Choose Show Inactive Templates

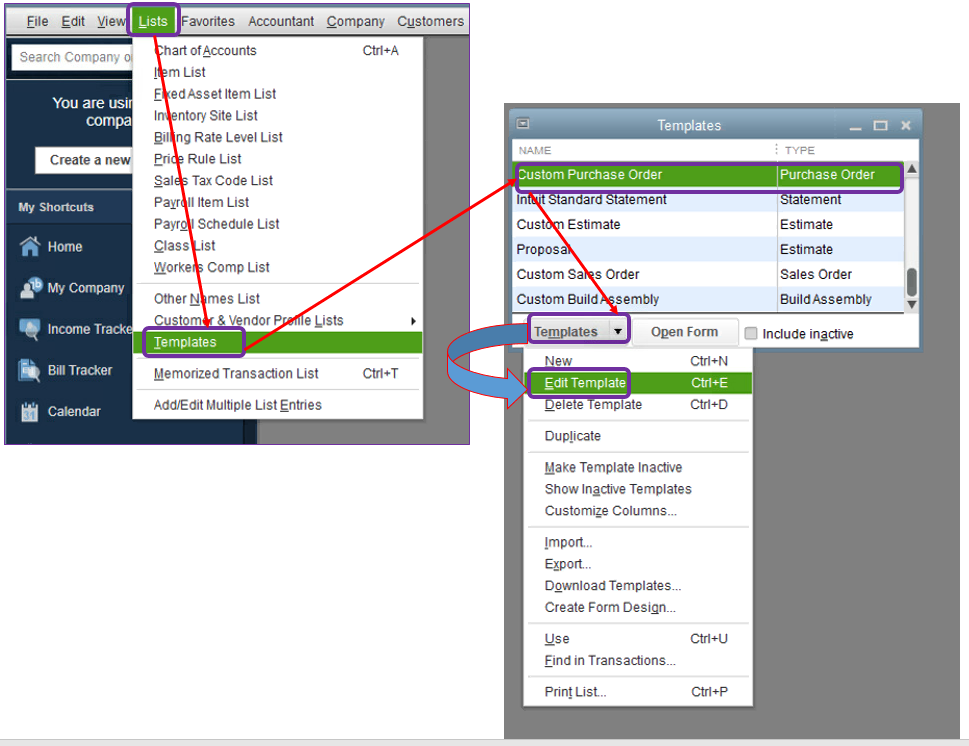click(638, 489)
